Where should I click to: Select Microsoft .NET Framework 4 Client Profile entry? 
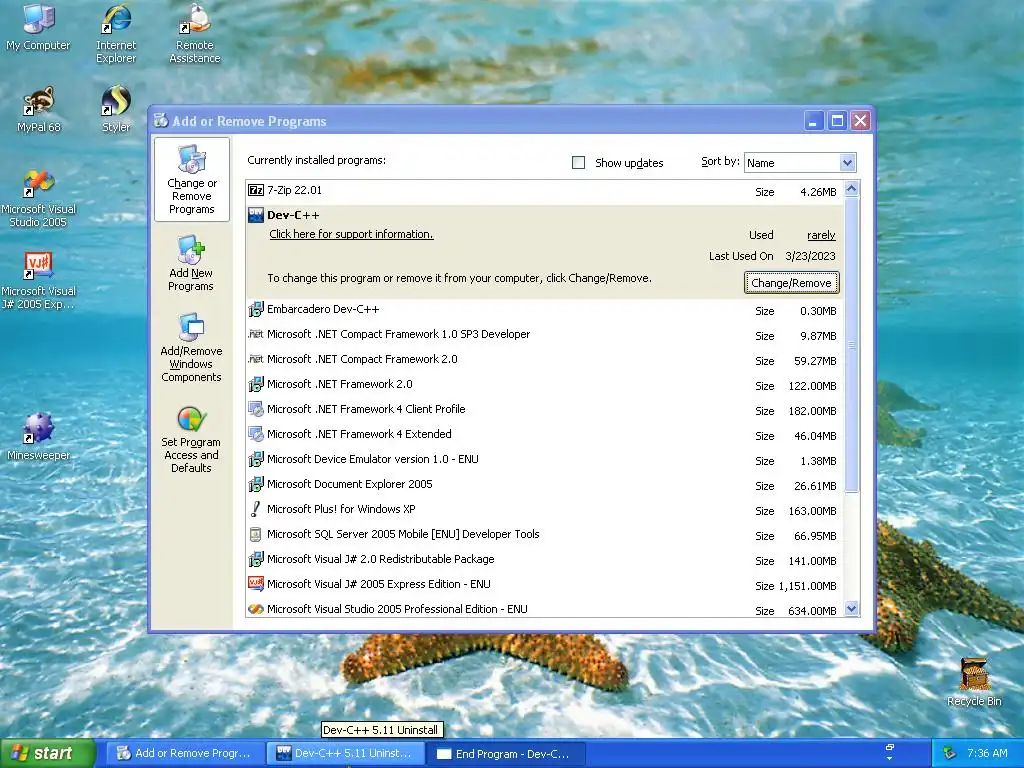(366, 409)
